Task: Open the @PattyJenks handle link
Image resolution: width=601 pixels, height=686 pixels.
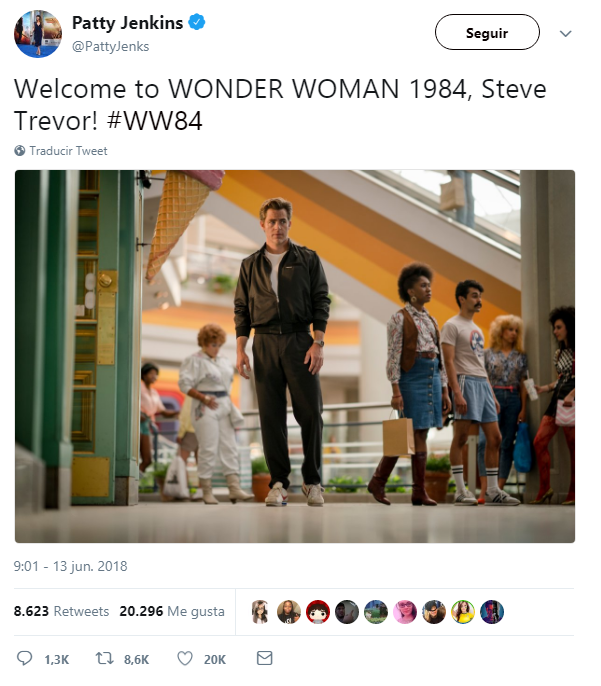Action: coord(110,46)
